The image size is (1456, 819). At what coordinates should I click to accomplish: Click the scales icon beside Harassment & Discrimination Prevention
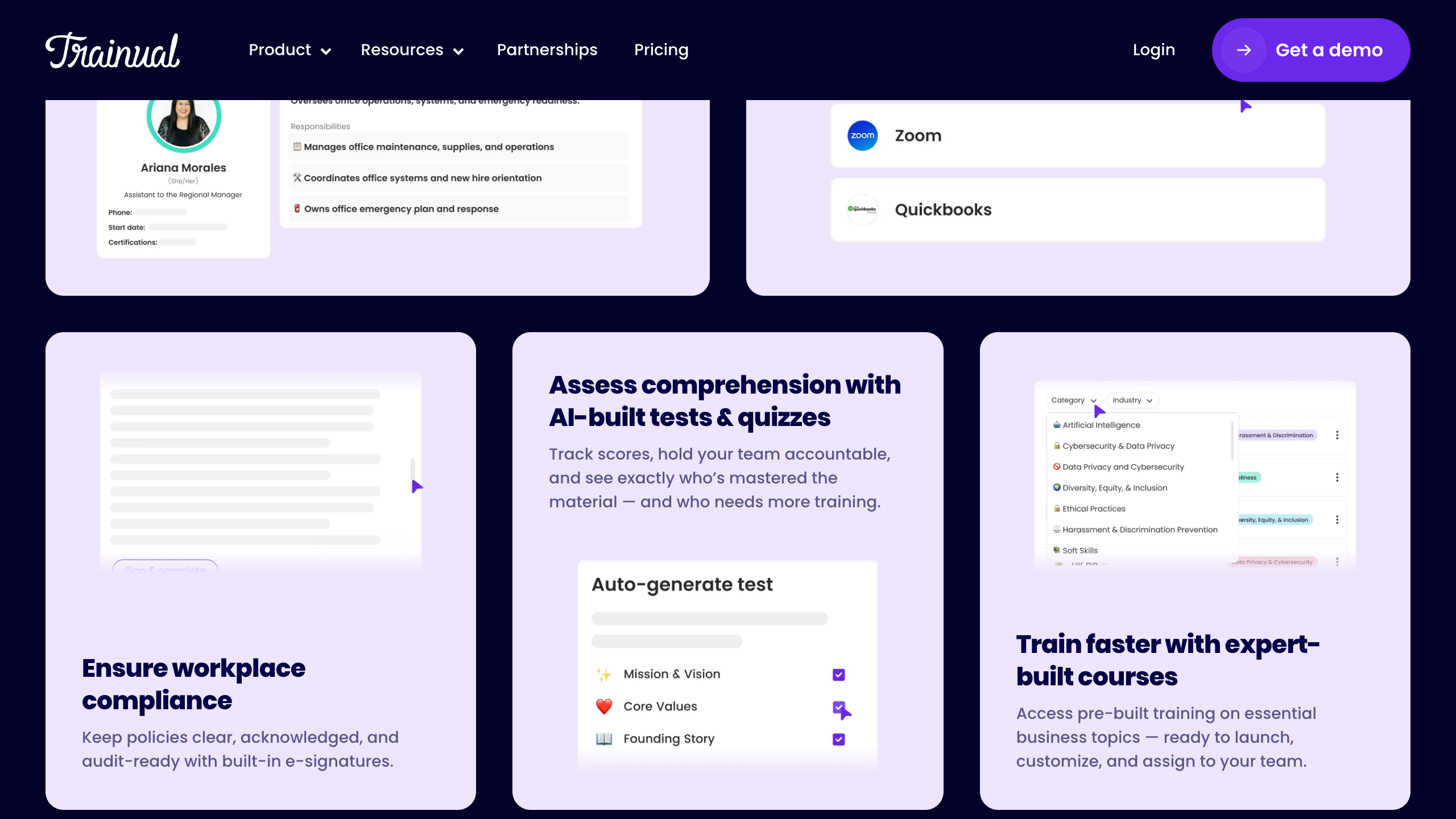click(1056, 530)
